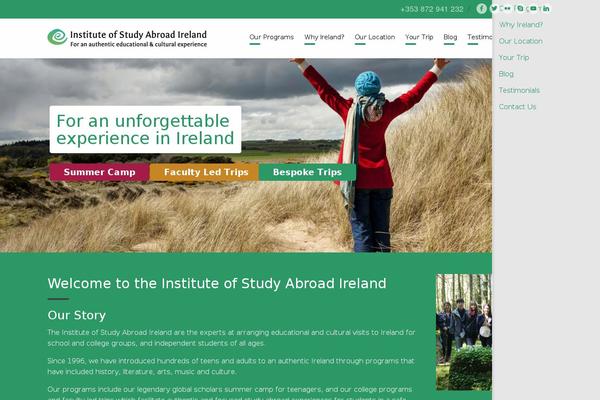
Task: Click the 'Welcome to the Institute' heading
Action: point(217,283)
